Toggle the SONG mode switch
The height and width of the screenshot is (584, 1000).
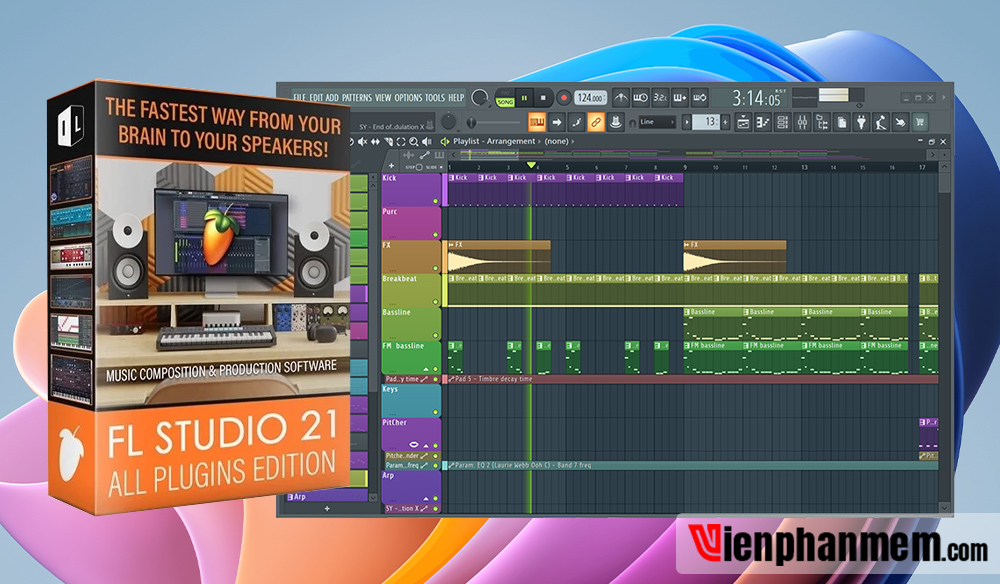(506, 102)
